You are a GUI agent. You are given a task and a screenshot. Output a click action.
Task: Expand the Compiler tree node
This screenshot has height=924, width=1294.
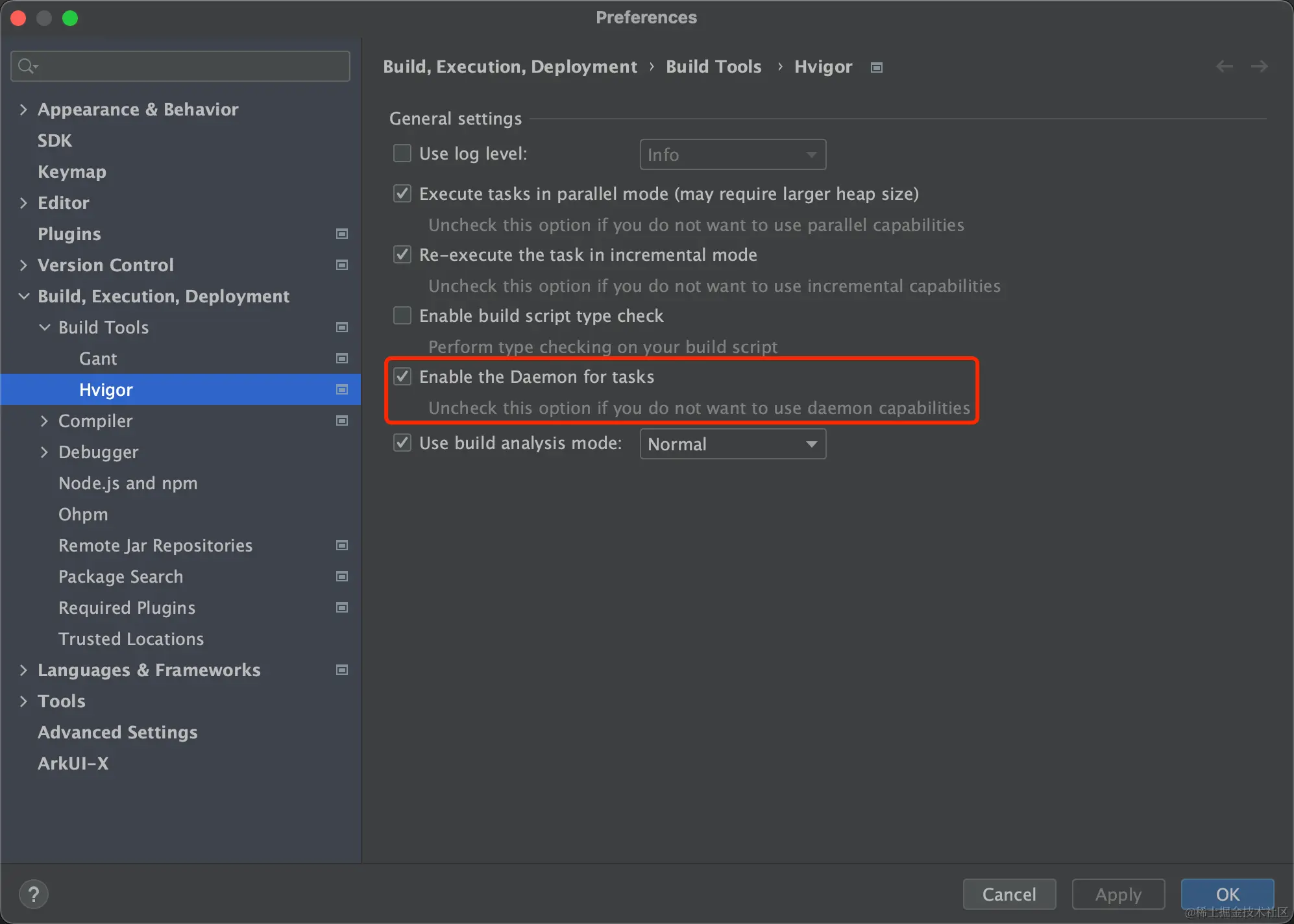tap(44, 420)
